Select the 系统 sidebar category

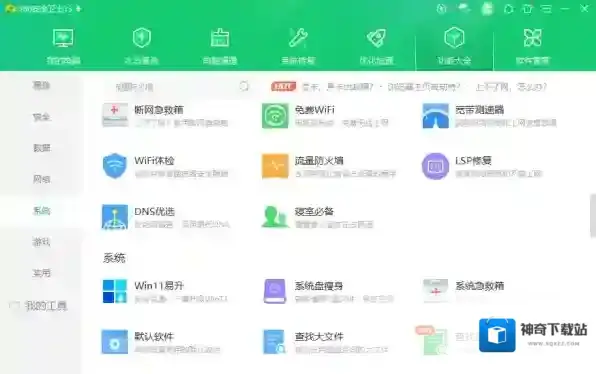click(x=41, y=211)
